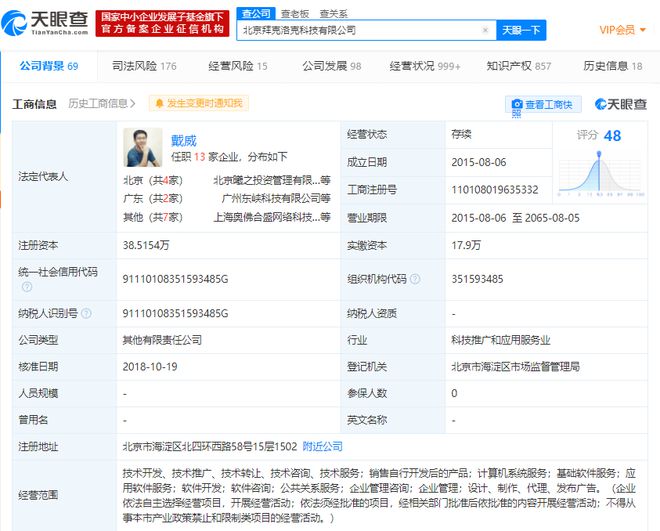Open legal representative 戴威's name link
The image size is (660, 531).
pyautogui.click(x=182, y=141)
